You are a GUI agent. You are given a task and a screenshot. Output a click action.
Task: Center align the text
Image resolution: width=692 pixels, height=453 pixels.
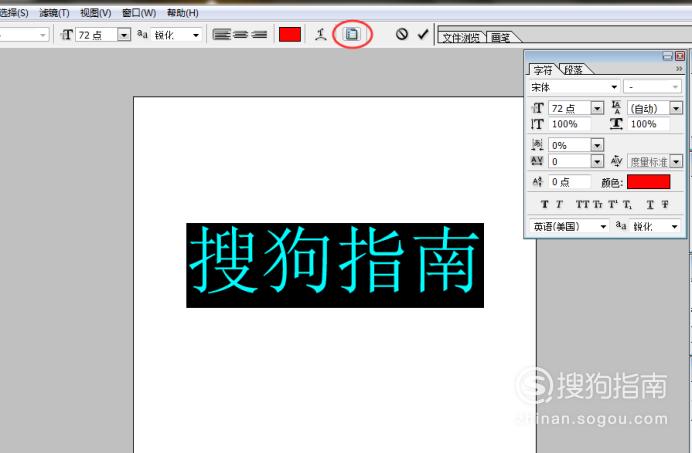click(x=241, y=34)
